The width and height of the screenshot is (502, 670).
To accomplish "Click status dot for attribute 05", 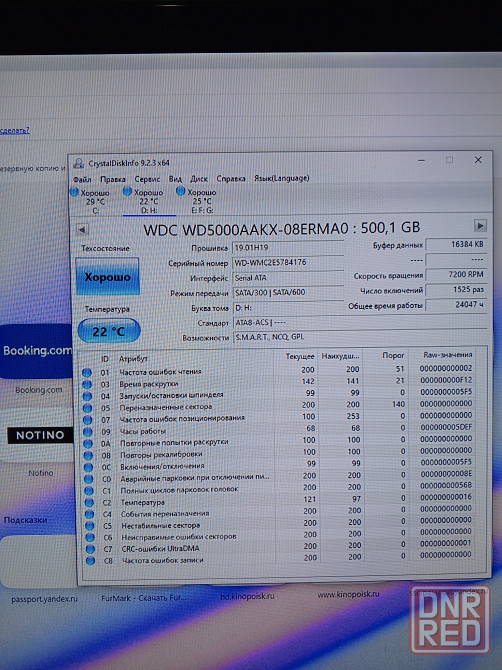I will [x=88, y=408].
